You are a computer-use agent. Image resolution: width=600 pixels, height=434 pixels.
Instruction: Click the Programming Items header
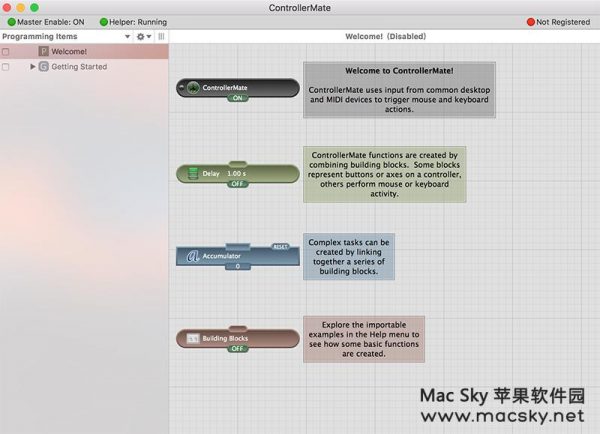coord(40,36)
